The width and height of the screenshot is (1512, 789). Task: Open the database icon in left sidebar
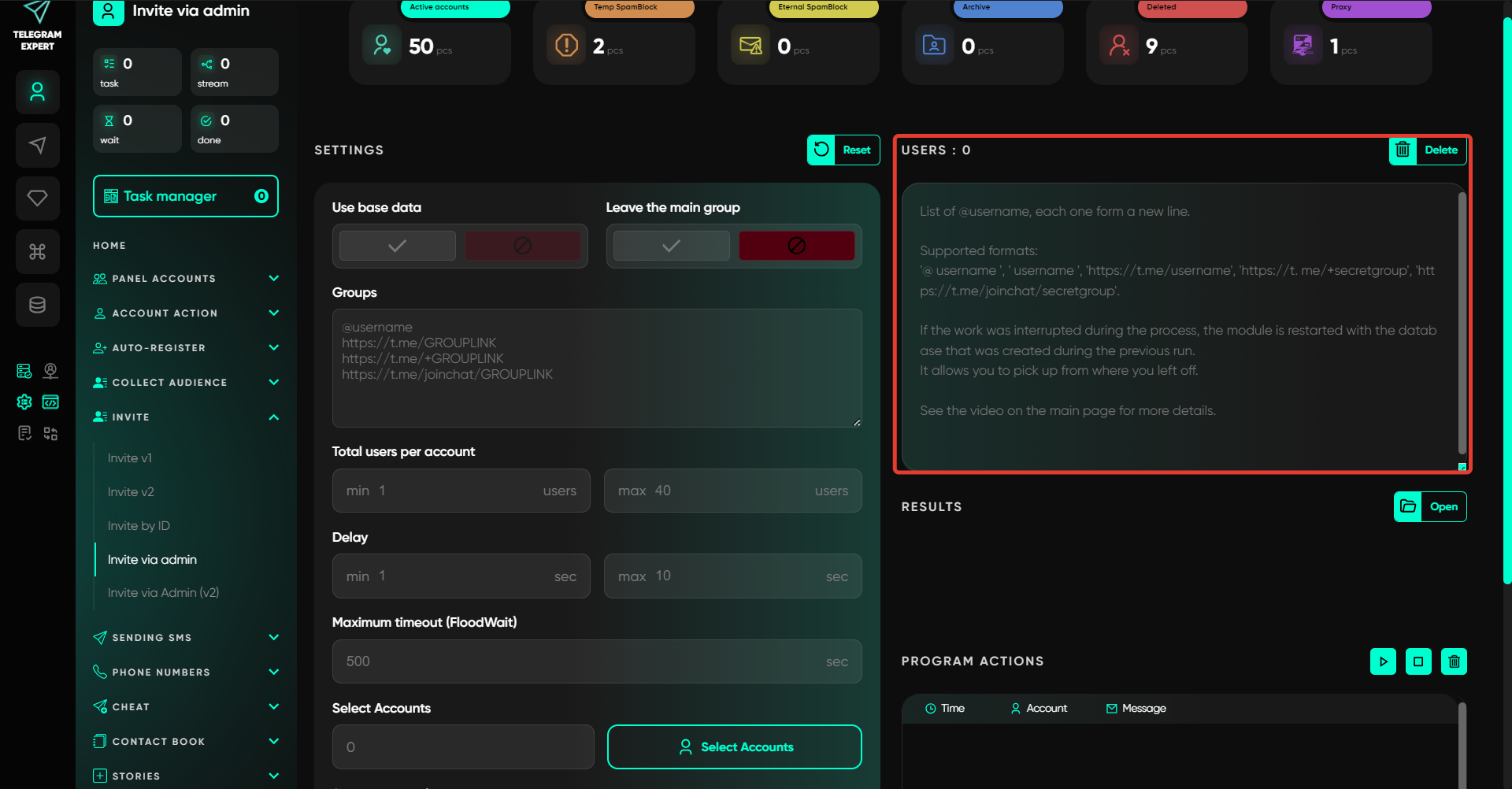tap(37, 305)
